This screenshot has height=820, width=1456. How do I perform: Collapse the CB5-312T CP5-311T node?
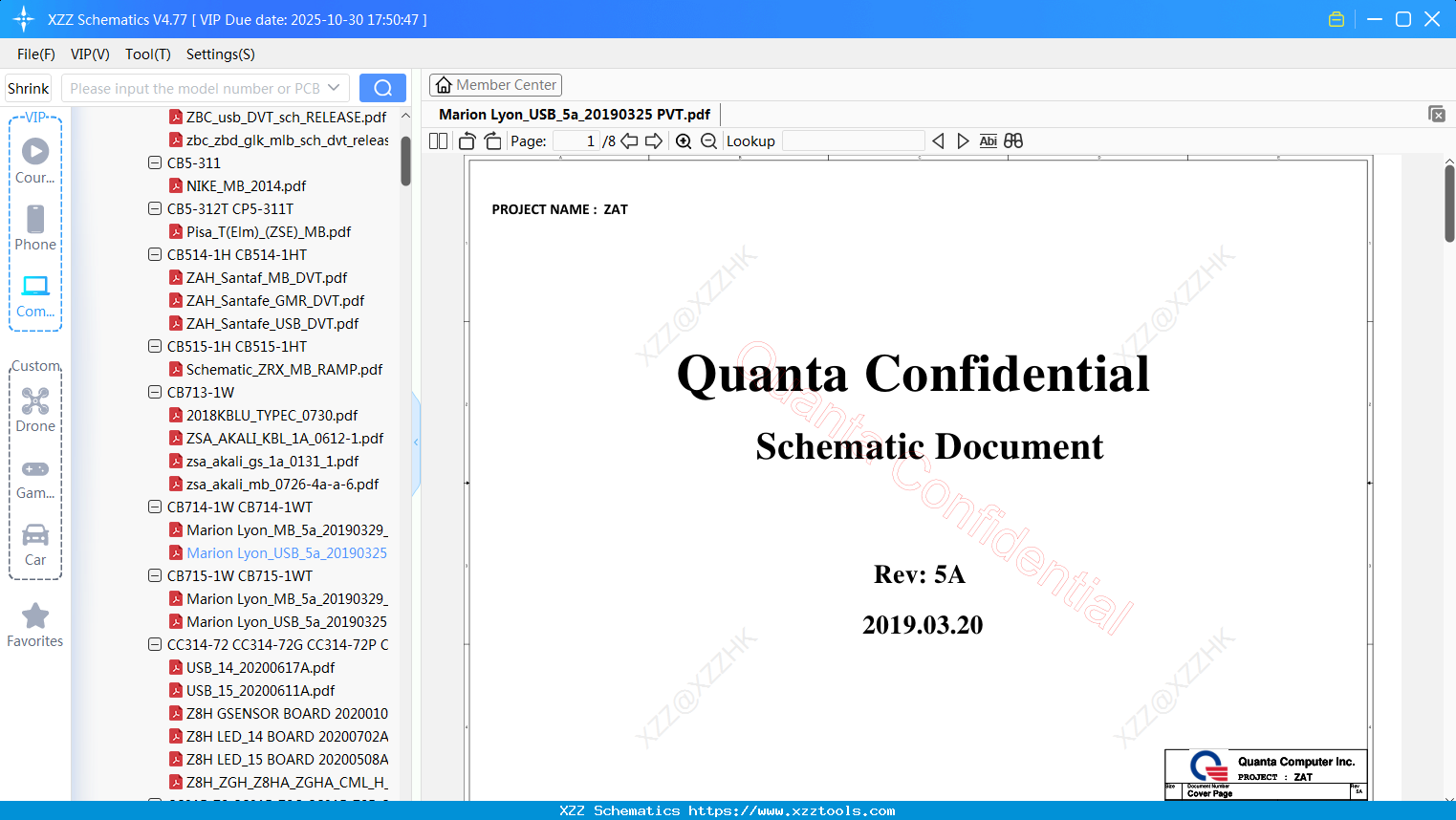click(155, 208)
